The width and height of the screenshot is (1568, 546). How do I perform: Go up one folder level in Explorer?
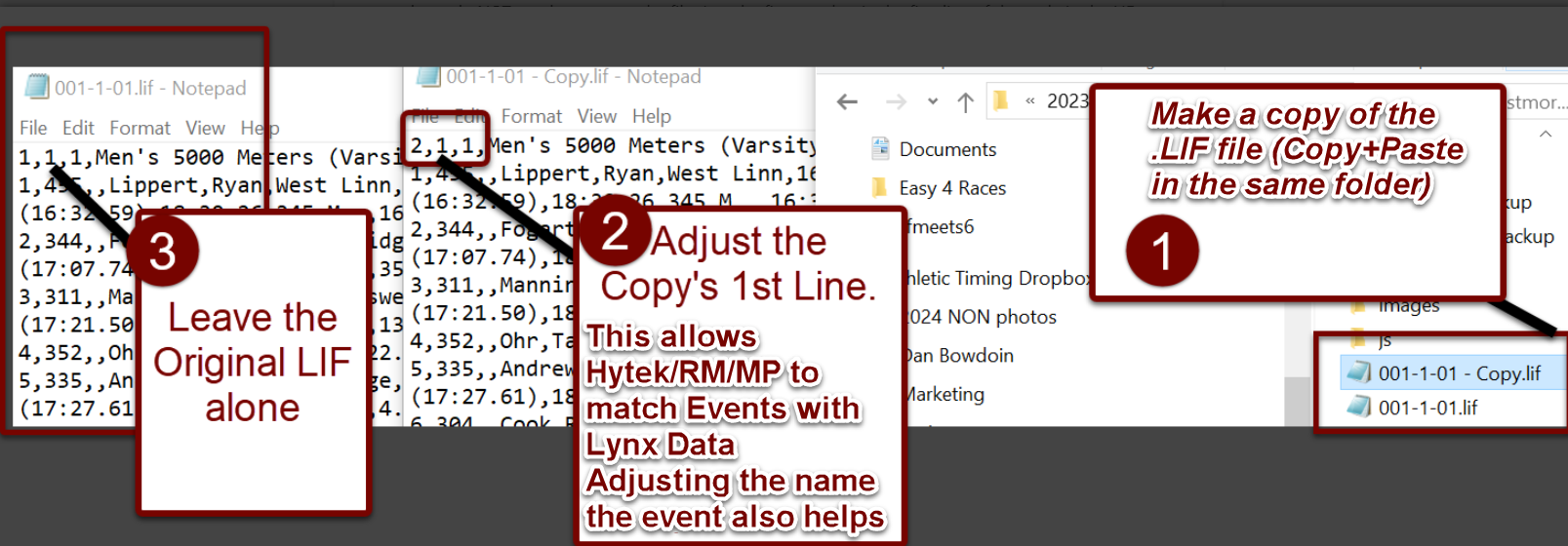click(965, 101)
